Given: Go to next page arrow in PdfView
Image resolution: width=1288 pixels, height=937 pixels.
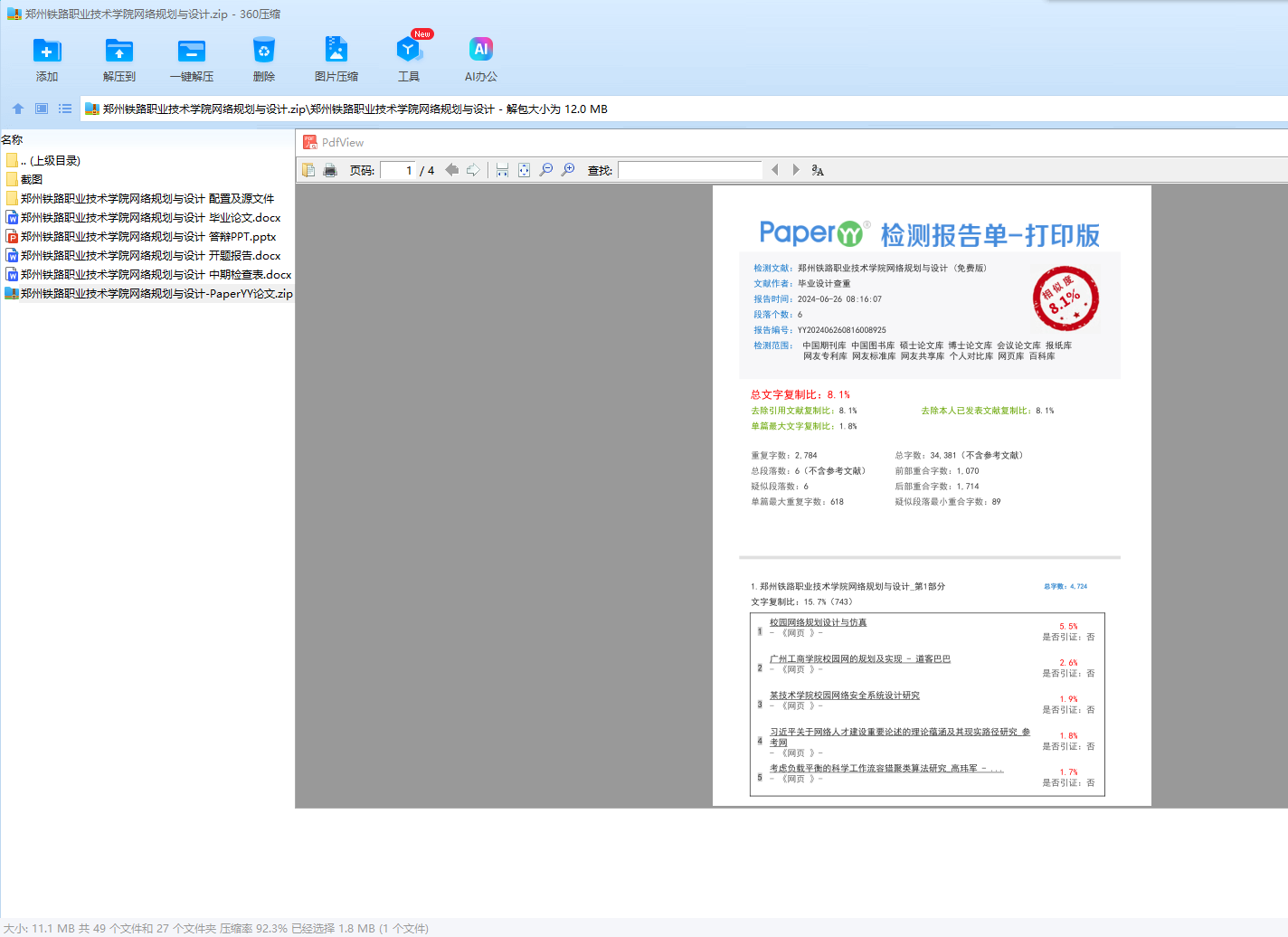Looking at the screenshot, I should point(473,170).
